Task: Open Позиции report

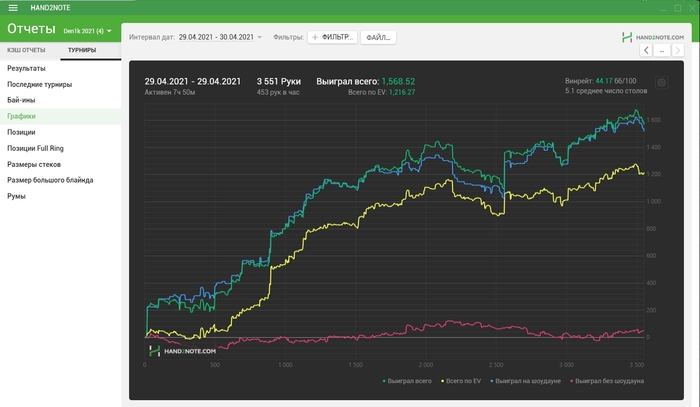Action: 60,133
